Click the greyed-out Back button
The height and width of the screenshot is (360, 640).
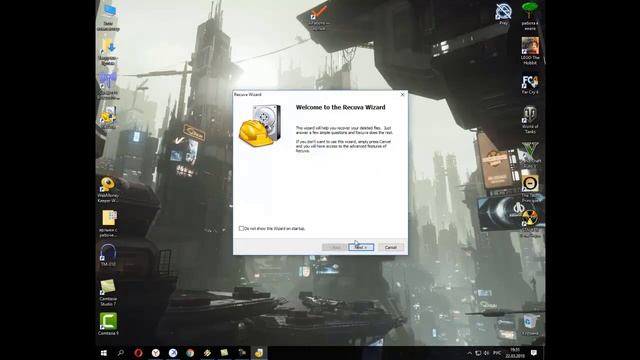click(334, 247)
